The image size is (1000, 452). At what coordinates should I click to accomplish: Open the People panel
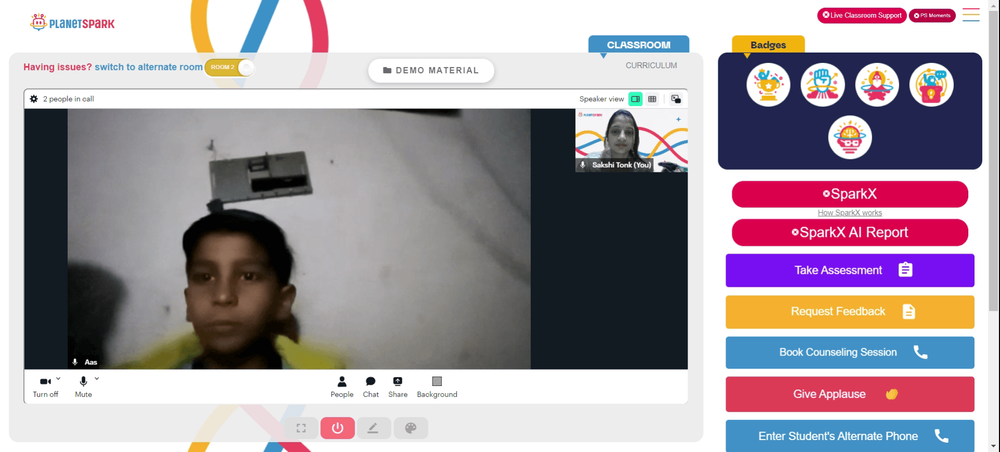coord(342,386)
